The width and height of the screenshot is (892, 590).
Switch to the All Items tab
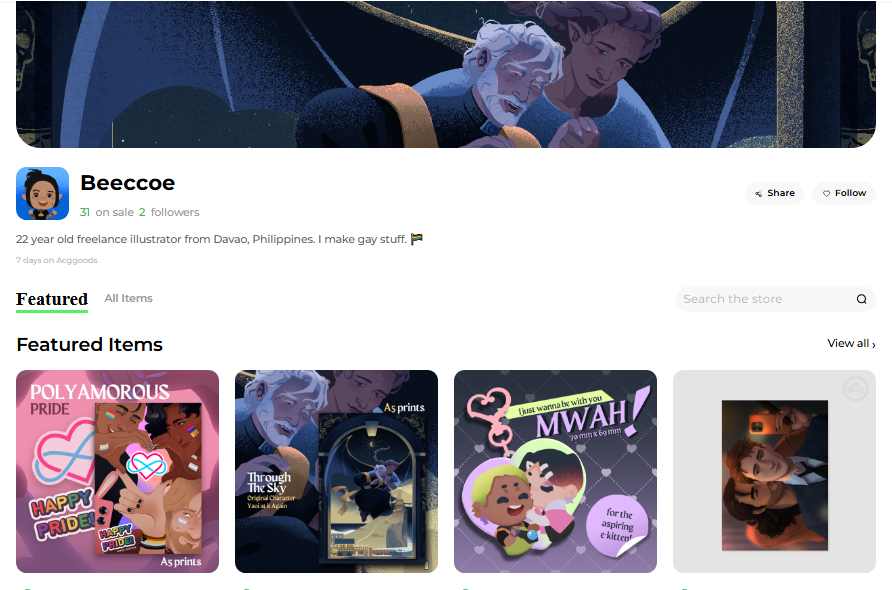coord(129,298)
